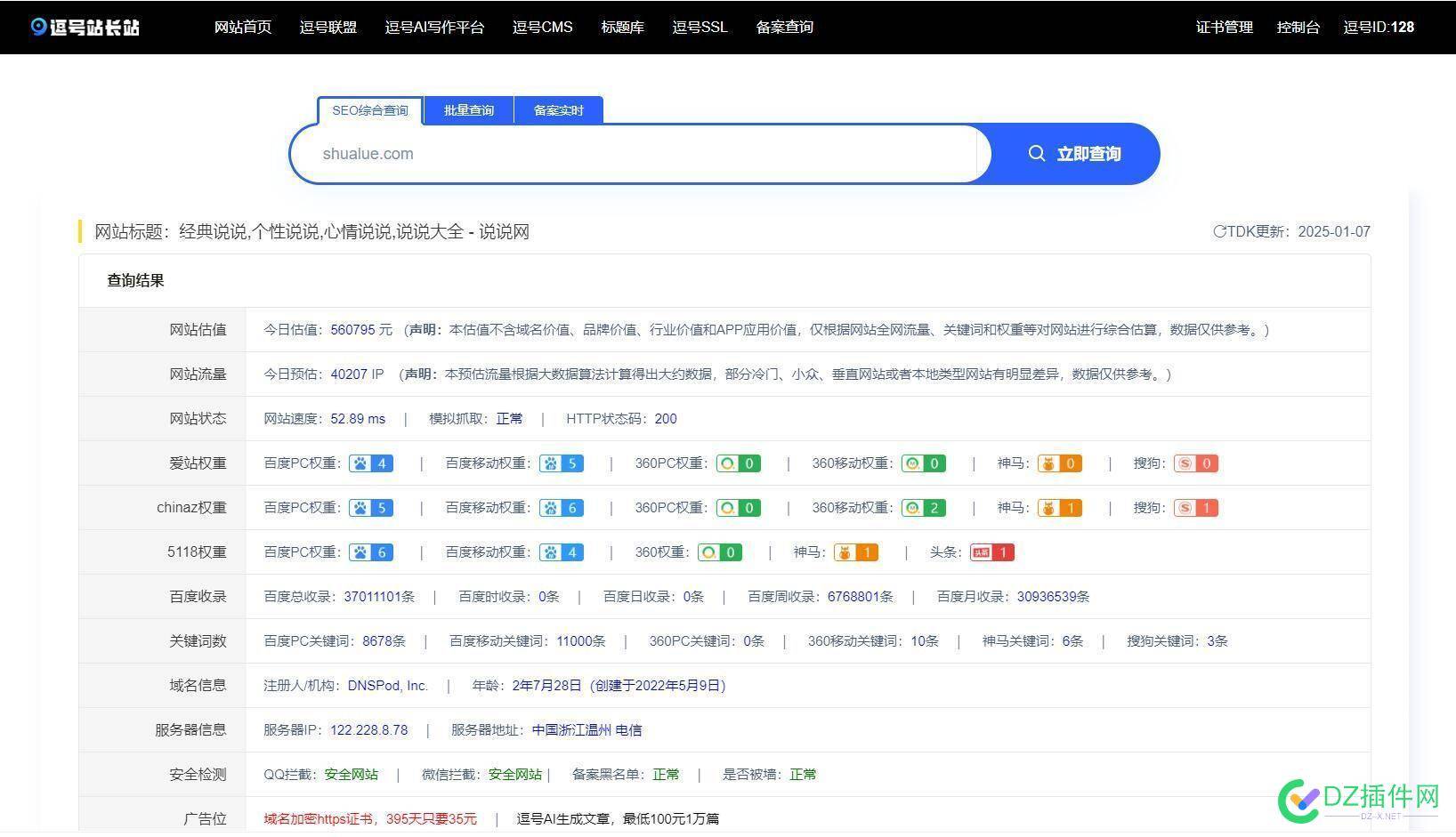Click the domain age 2年7月28日 value

point(546,686)
